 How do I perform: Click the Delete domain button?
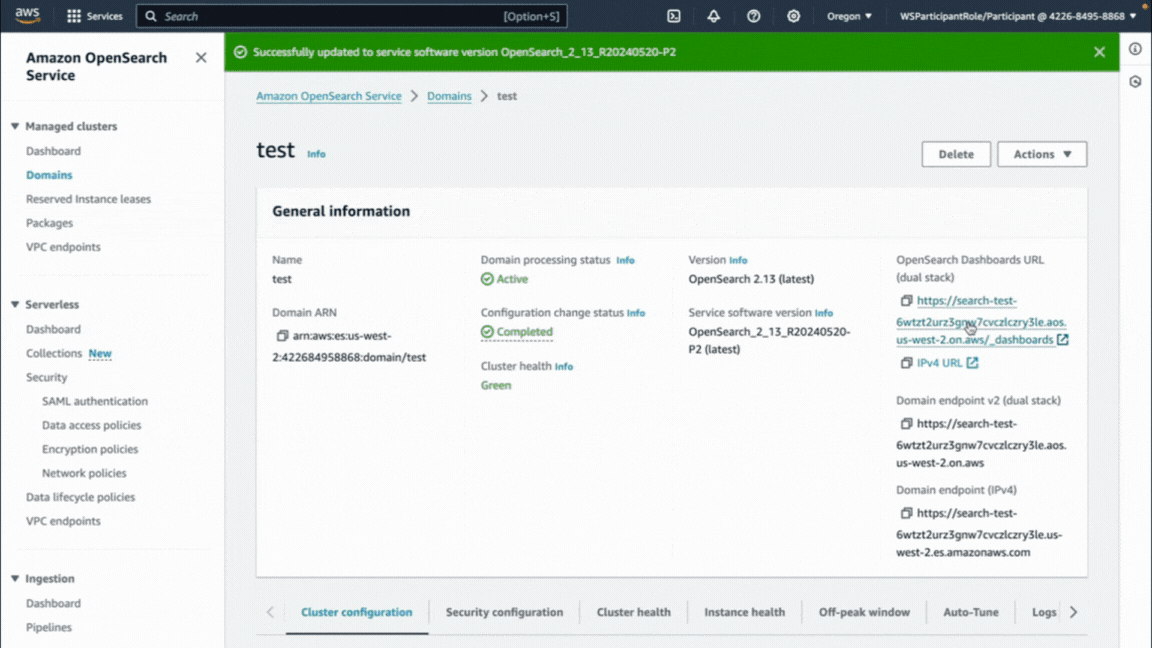click(x=956, y=154)
